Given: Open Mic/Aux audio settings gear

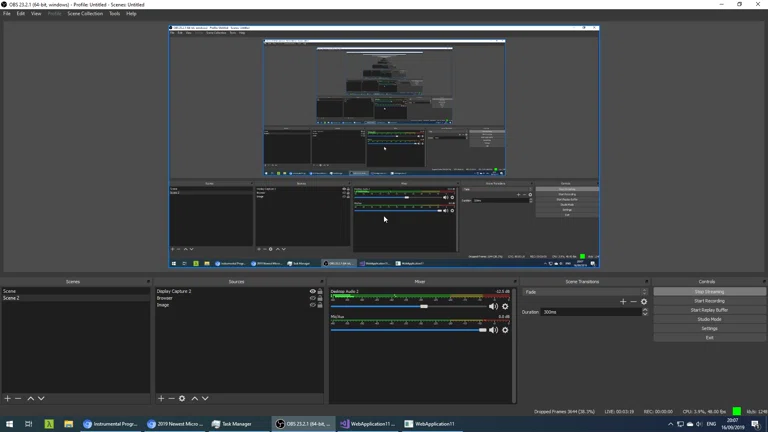Looking at the screenshot, I should tap(505, 330).
